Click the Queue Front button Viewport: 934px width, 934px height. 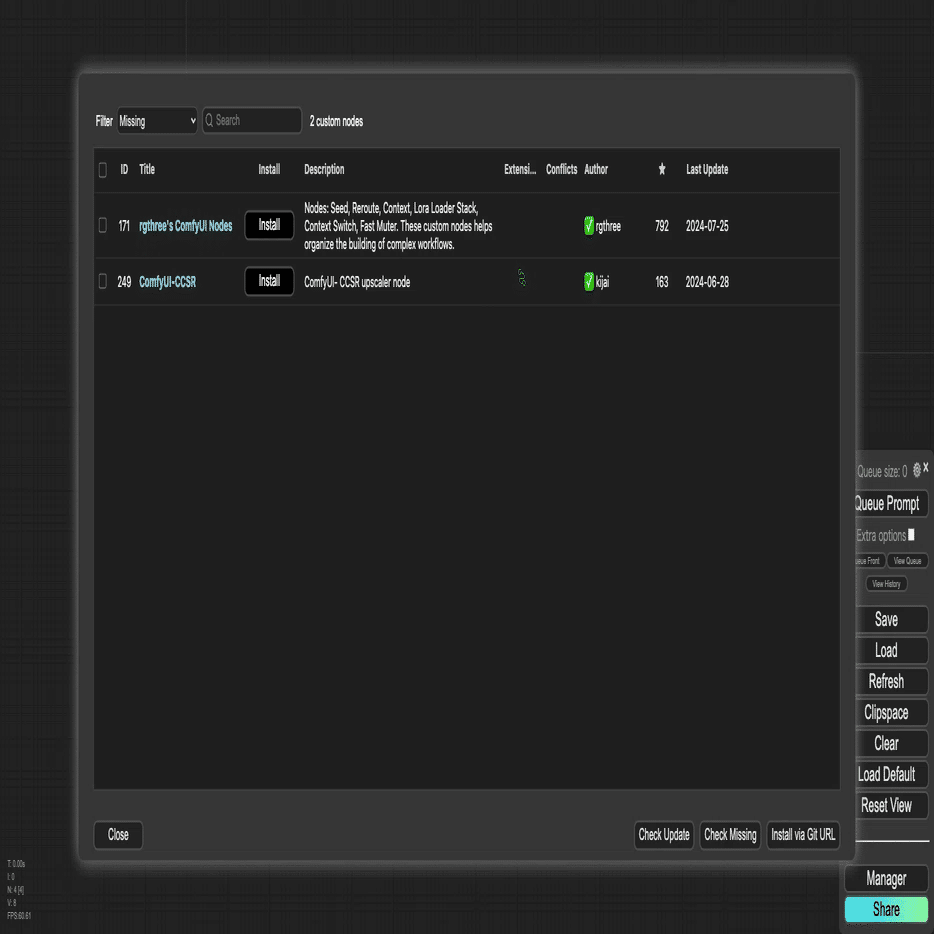tap(868, 561)
